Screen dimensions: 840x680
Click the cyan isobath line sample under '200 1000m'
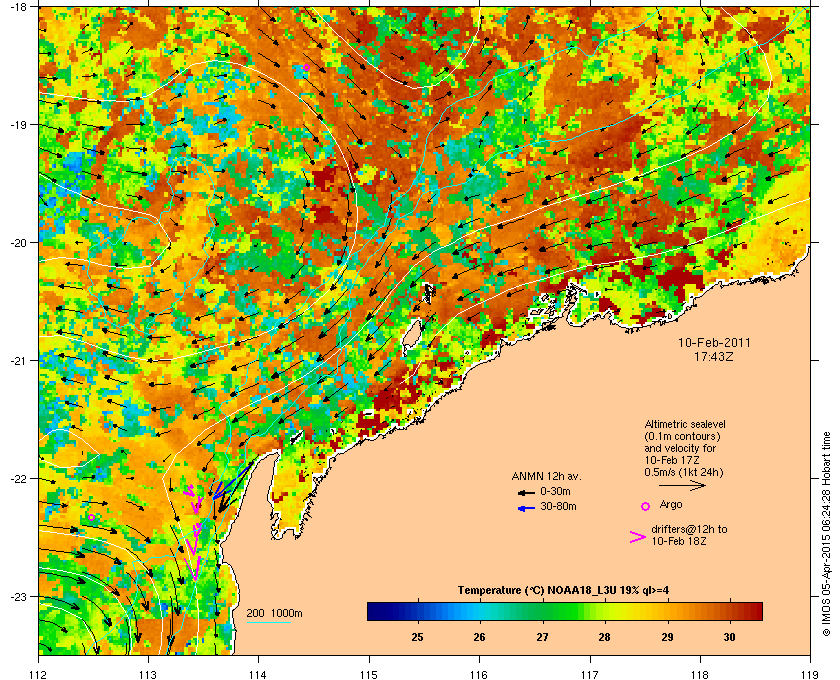point(268,623)
